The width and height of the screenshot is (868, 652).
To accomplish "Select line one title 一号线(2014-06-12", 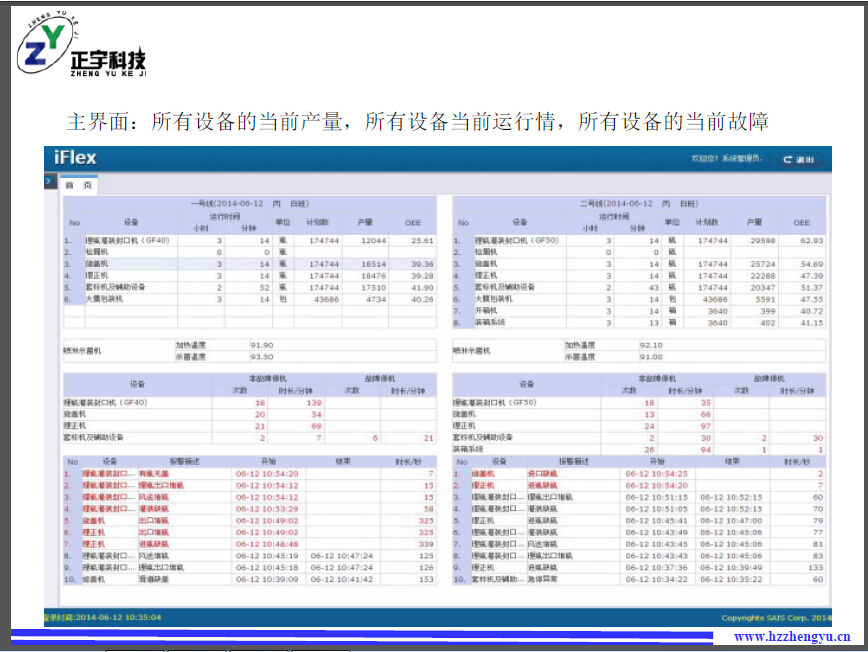I will click(227, 204).
